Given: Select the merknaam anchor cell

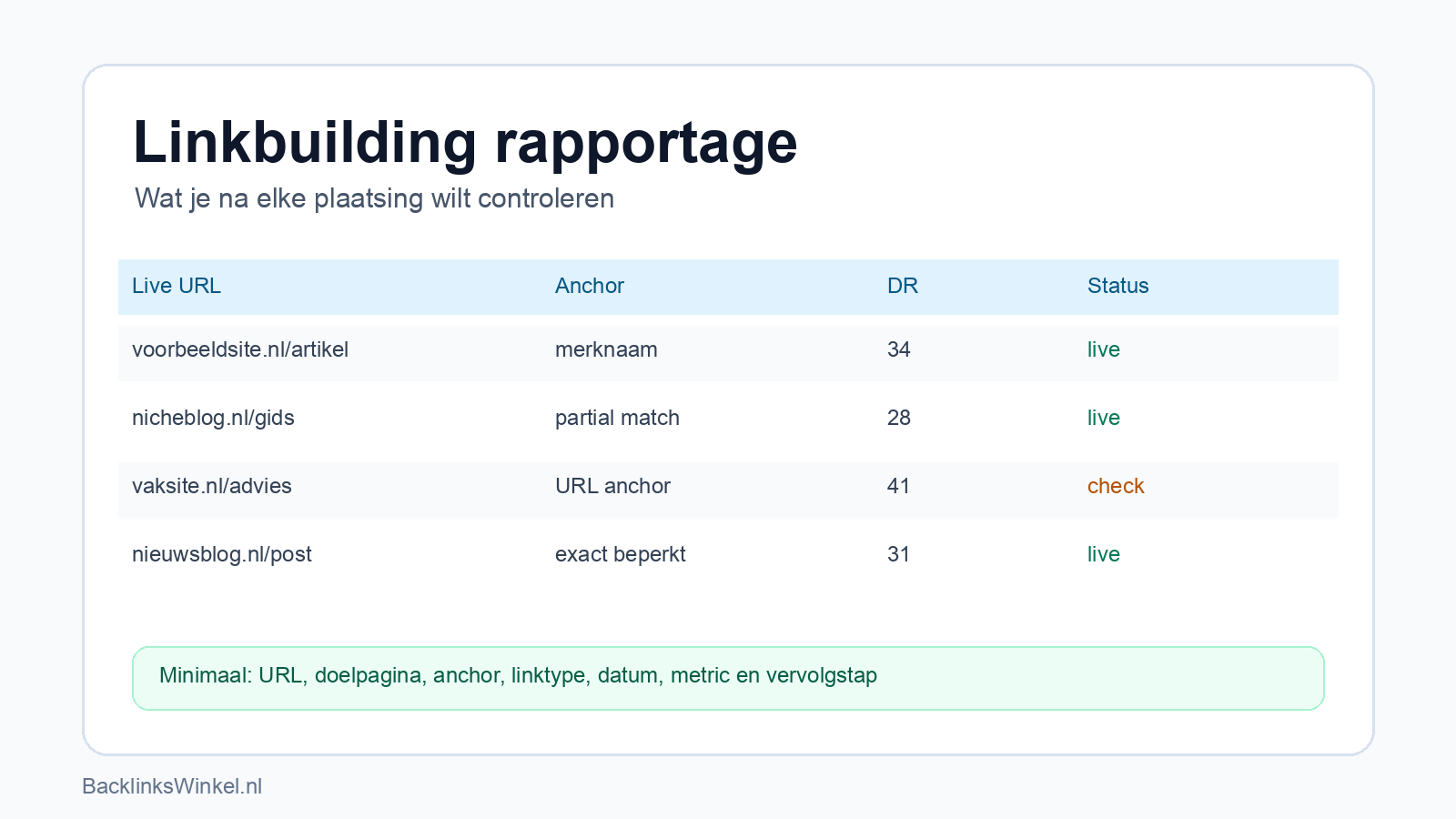Looking at the screenshot, I should coord(606,349).
